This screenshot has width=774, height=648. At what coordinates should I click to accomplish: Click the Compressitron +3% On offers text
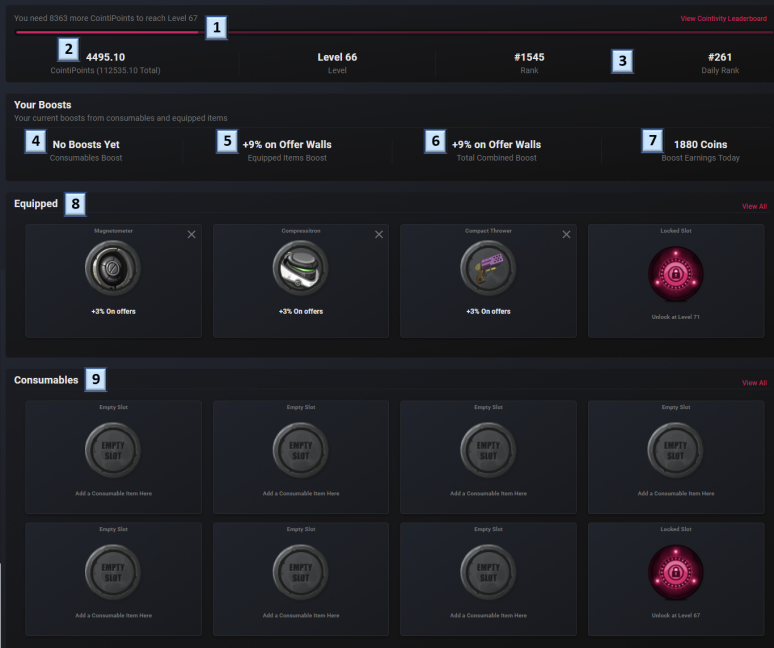coord(301,311)
